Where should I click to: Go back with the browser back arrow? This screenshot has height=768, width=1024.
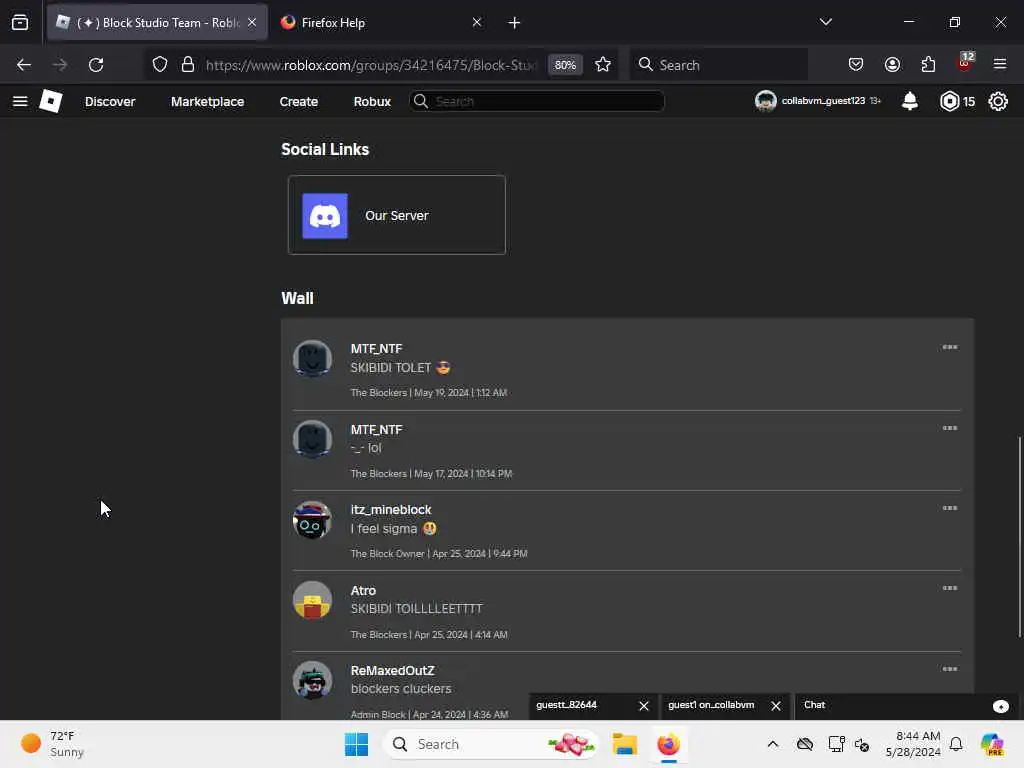coord(24,65)
